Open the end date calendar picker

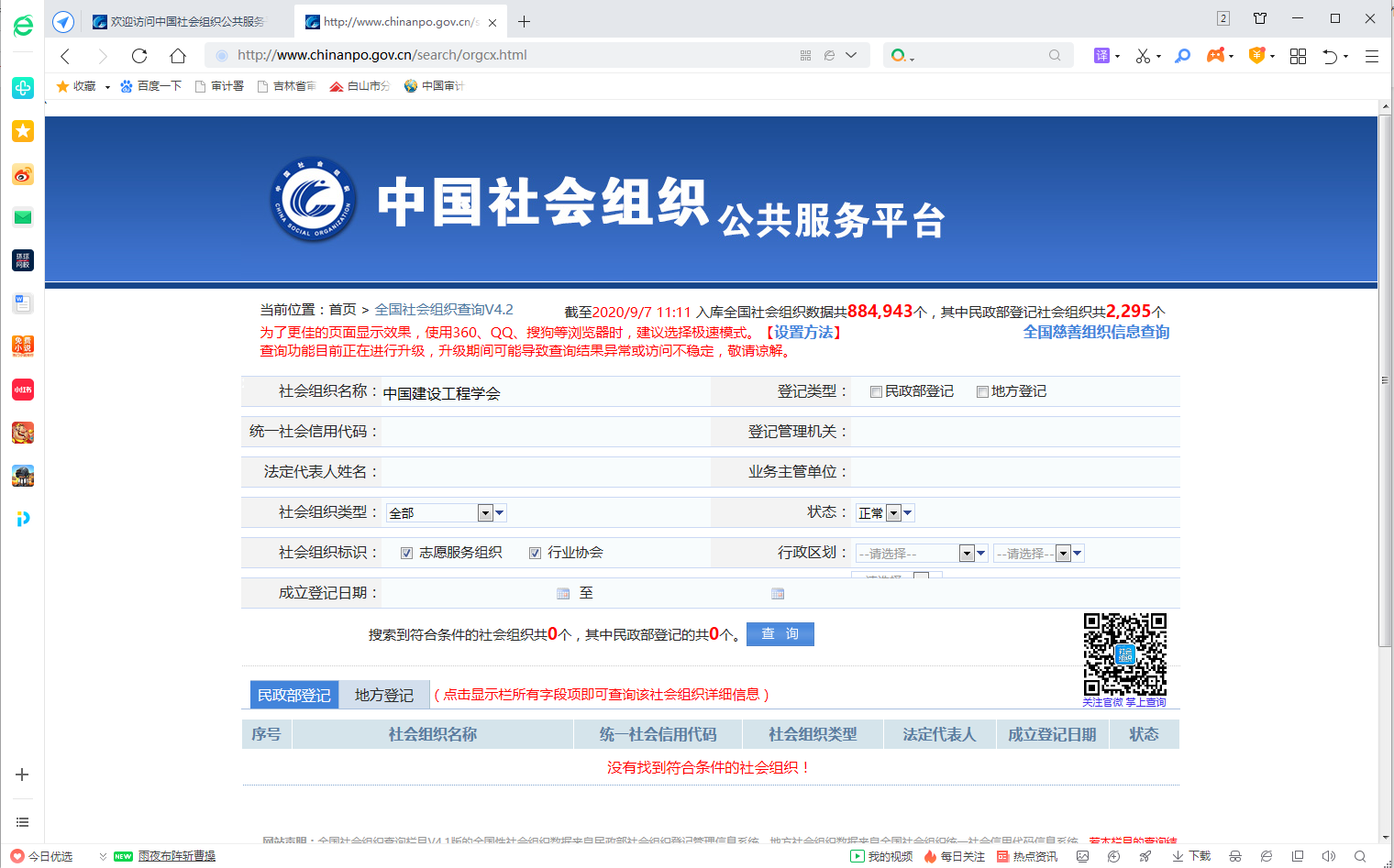pyautogui.click(x=778, y=594)
